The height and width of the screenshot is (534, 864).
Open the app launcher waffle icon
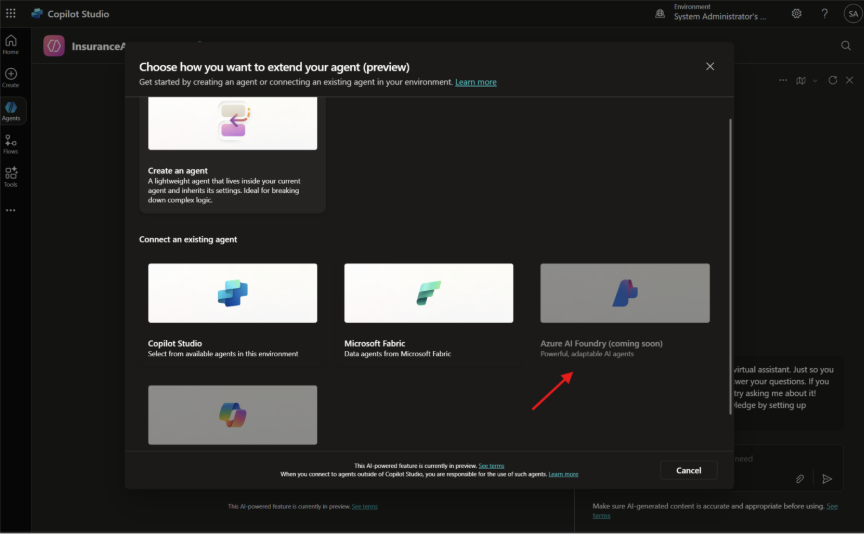point(10,13)
